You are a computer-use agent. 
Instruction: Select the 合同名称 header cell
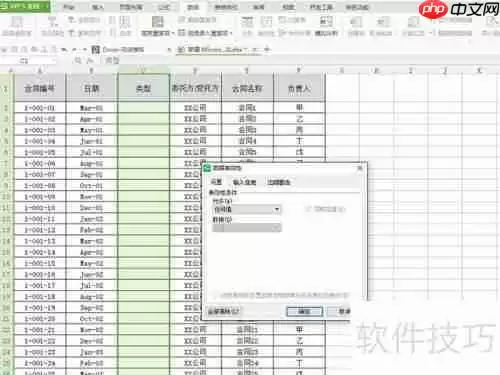[247, 88]
